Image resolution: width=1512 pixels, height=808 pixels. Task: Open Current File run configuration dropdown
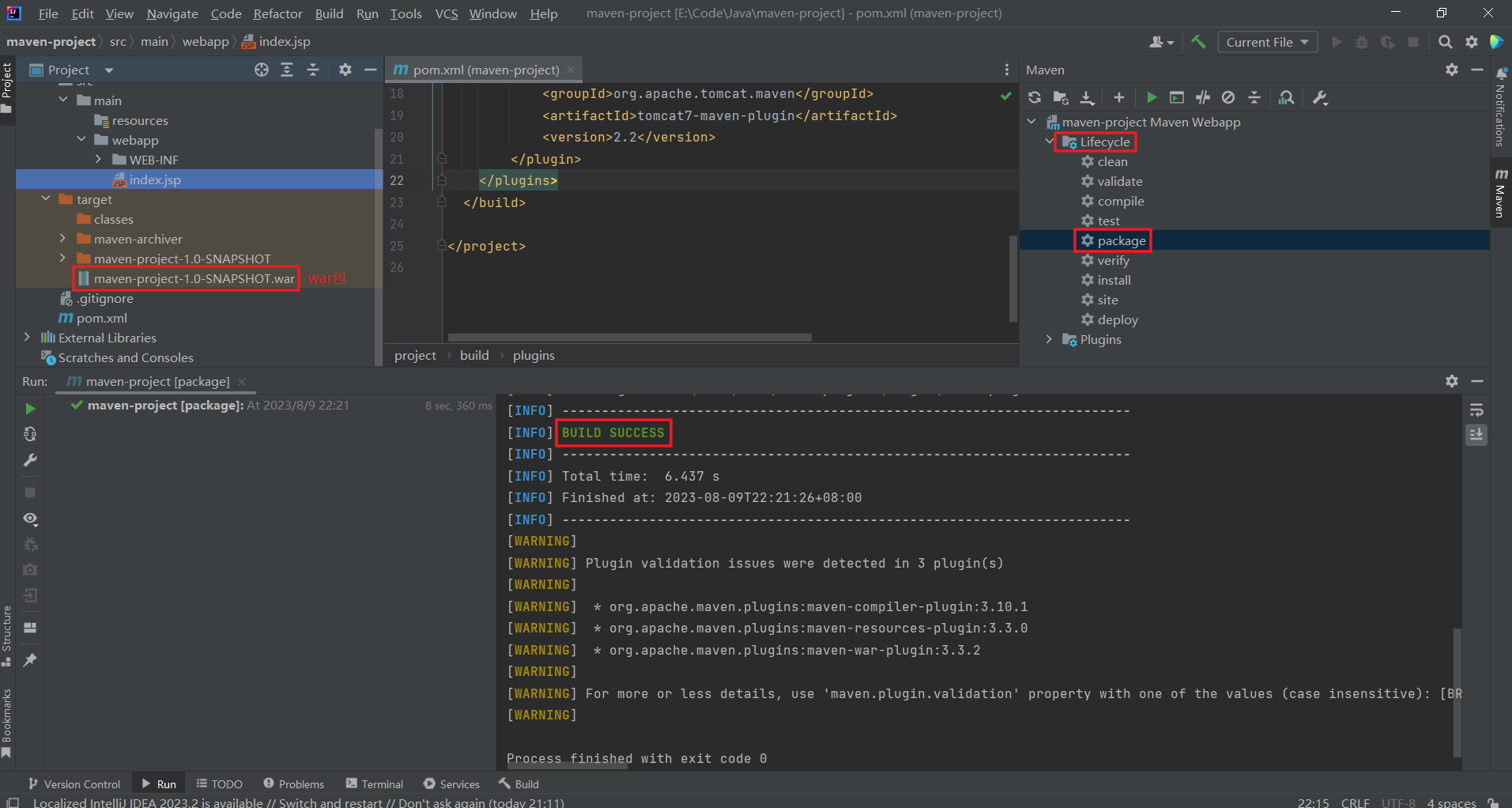tap(1267, 42)
